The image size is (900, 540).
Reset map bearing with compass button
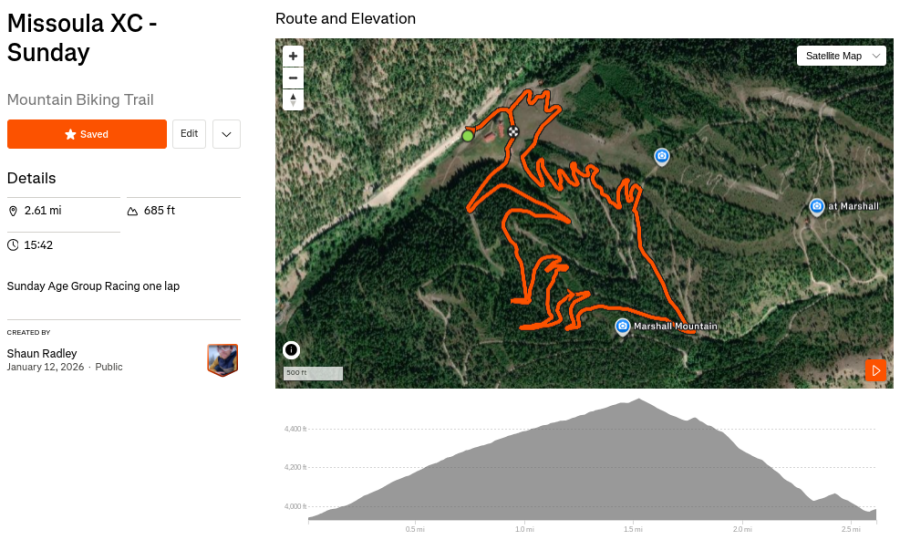[x=293, y=99]
